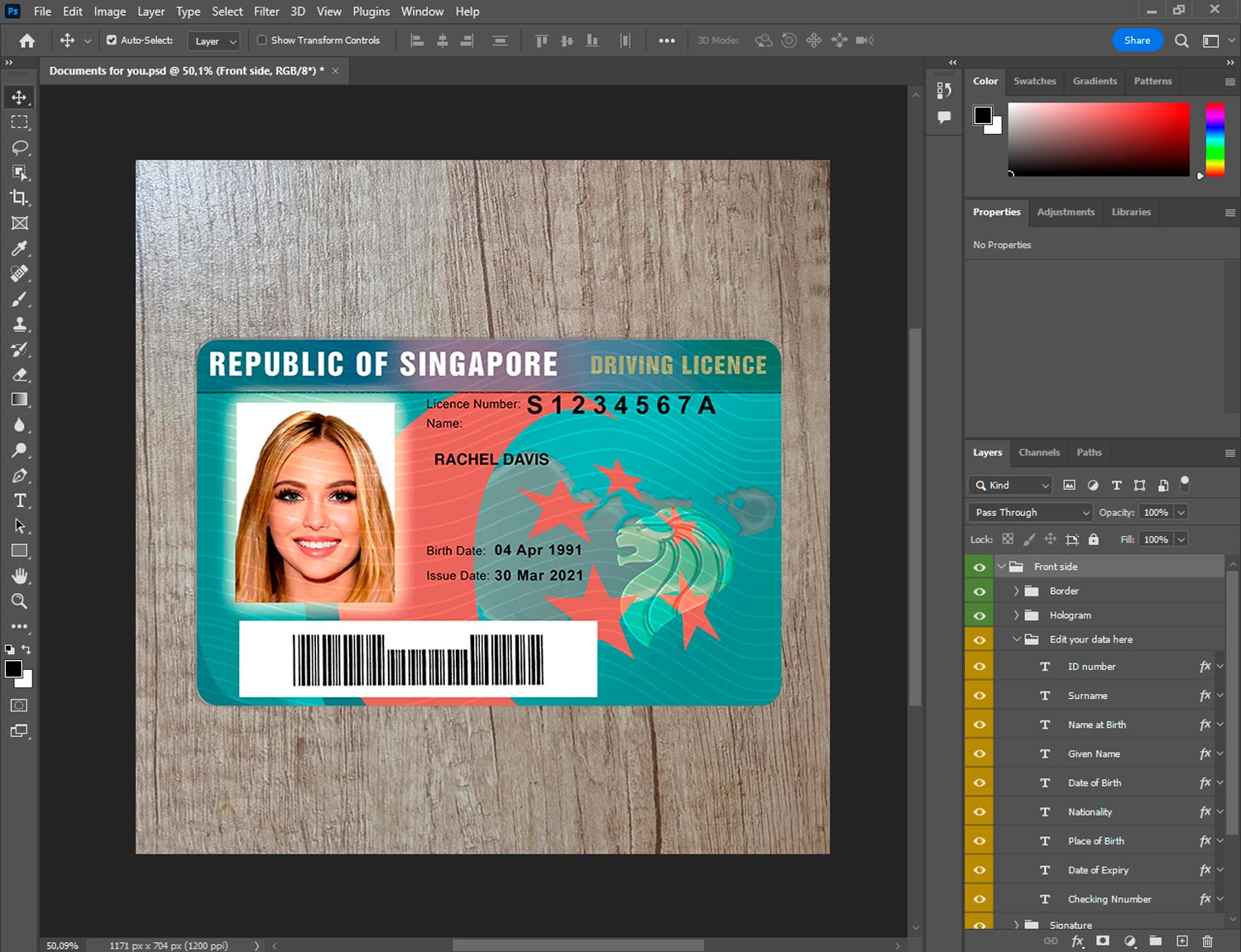1241x952 pixels.
Task: Open the Pass Through blend mode dropdown
Action: (1030, 513)
